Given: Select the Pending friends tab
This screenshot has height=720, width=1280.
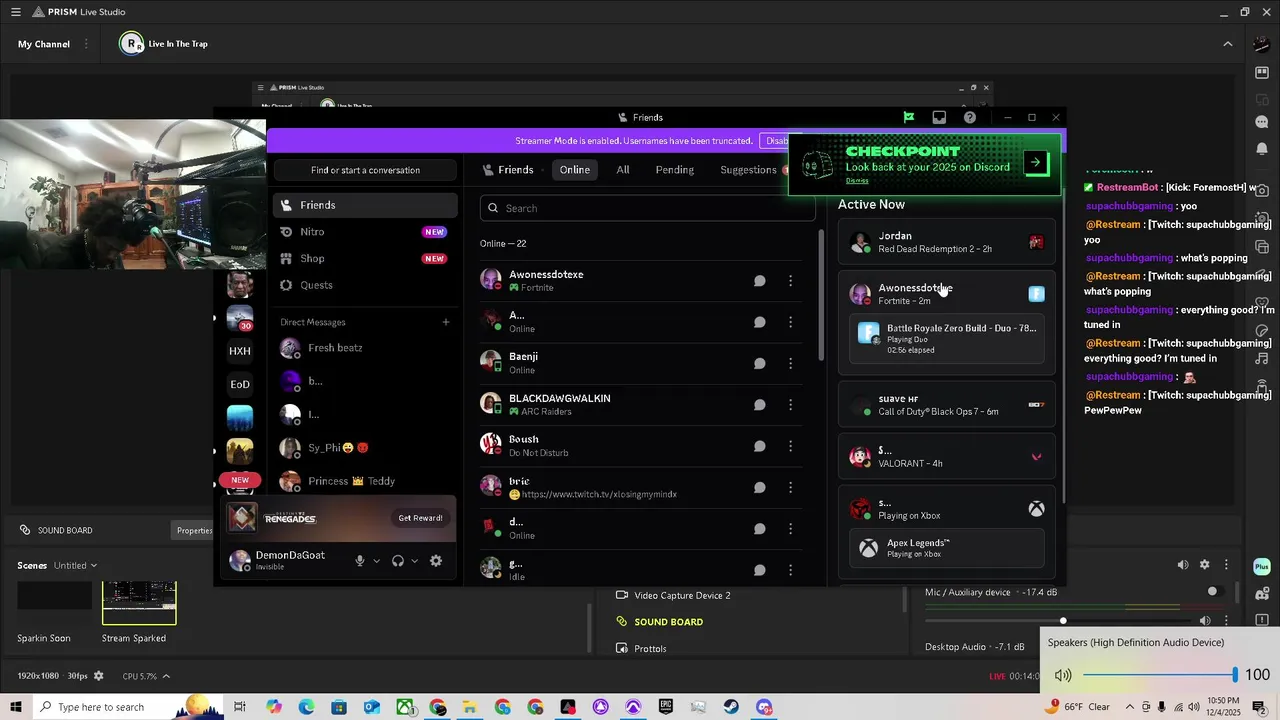Looking at the screenshot, I should point(675,170).
